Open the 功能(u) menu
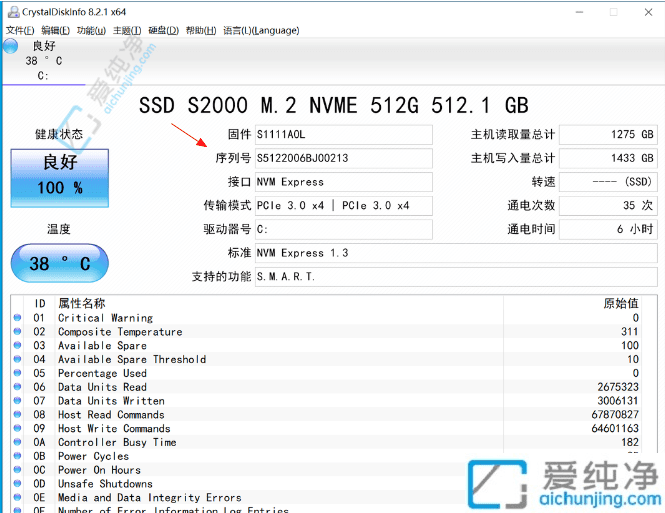 [x=91, y=31]
